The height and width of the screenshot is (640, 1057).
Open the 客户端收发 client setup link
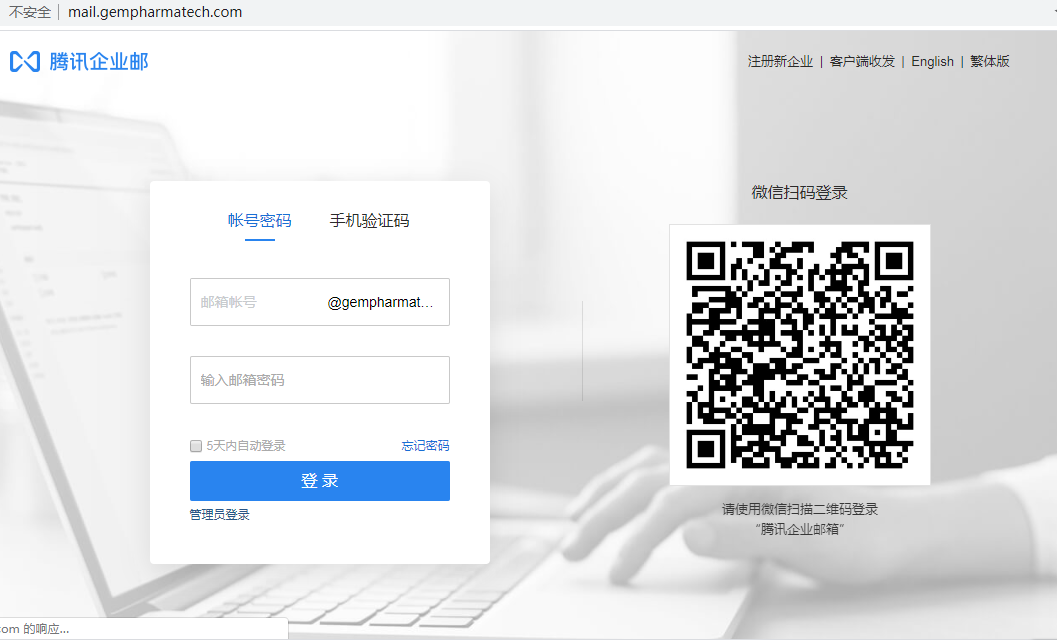point(862,61)
